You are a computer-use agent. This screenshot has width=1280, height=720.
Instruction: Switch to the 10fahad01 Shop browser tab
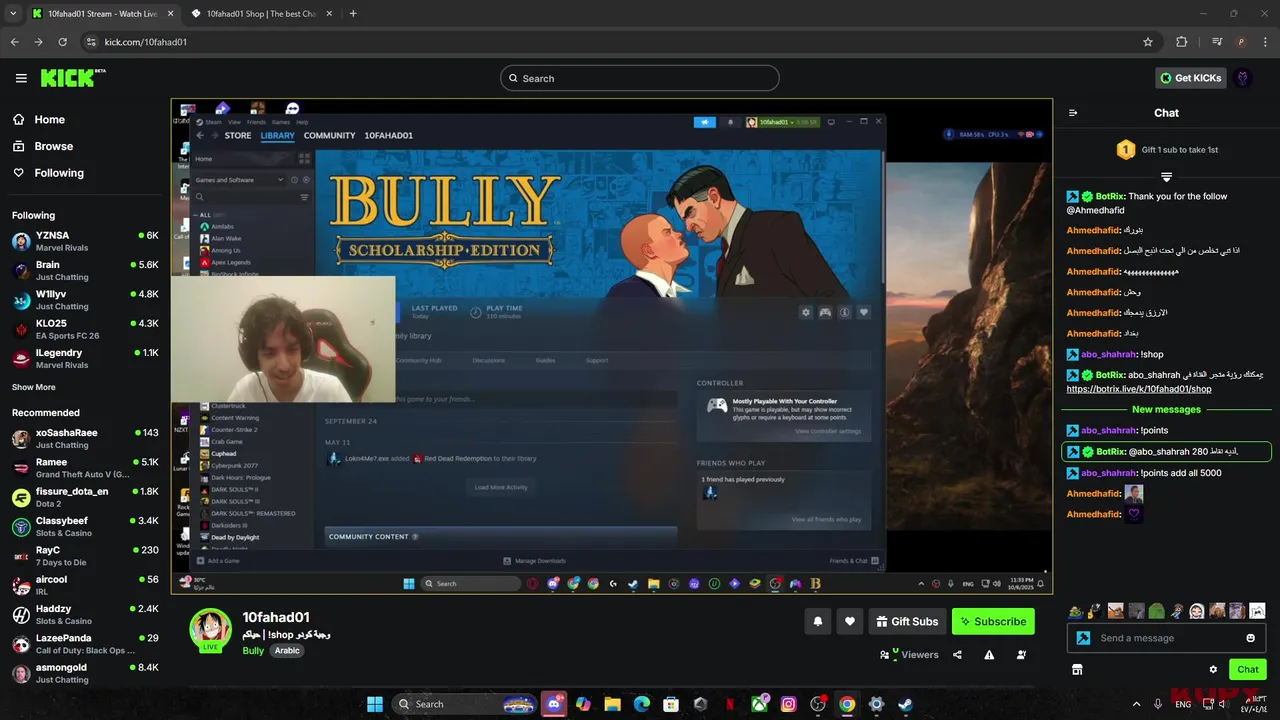pyautogui.click(x=262, y=14)
